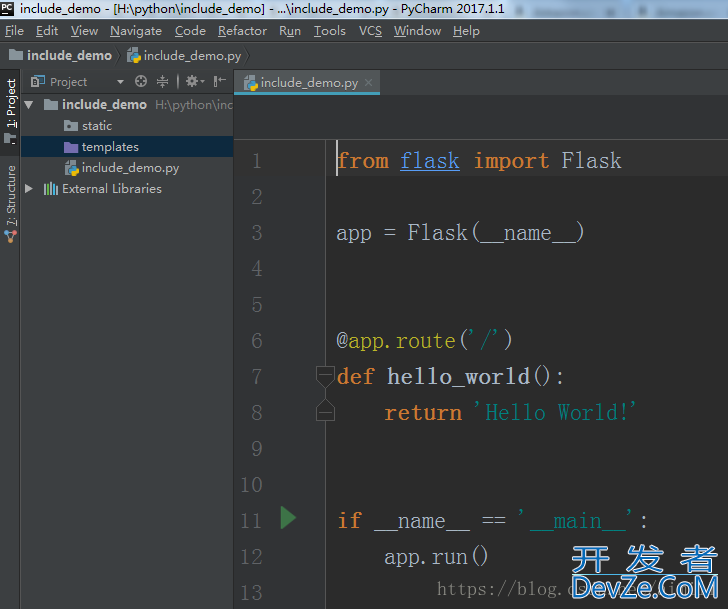
Task: Open the Help menu
Action: tap(466, 31)
